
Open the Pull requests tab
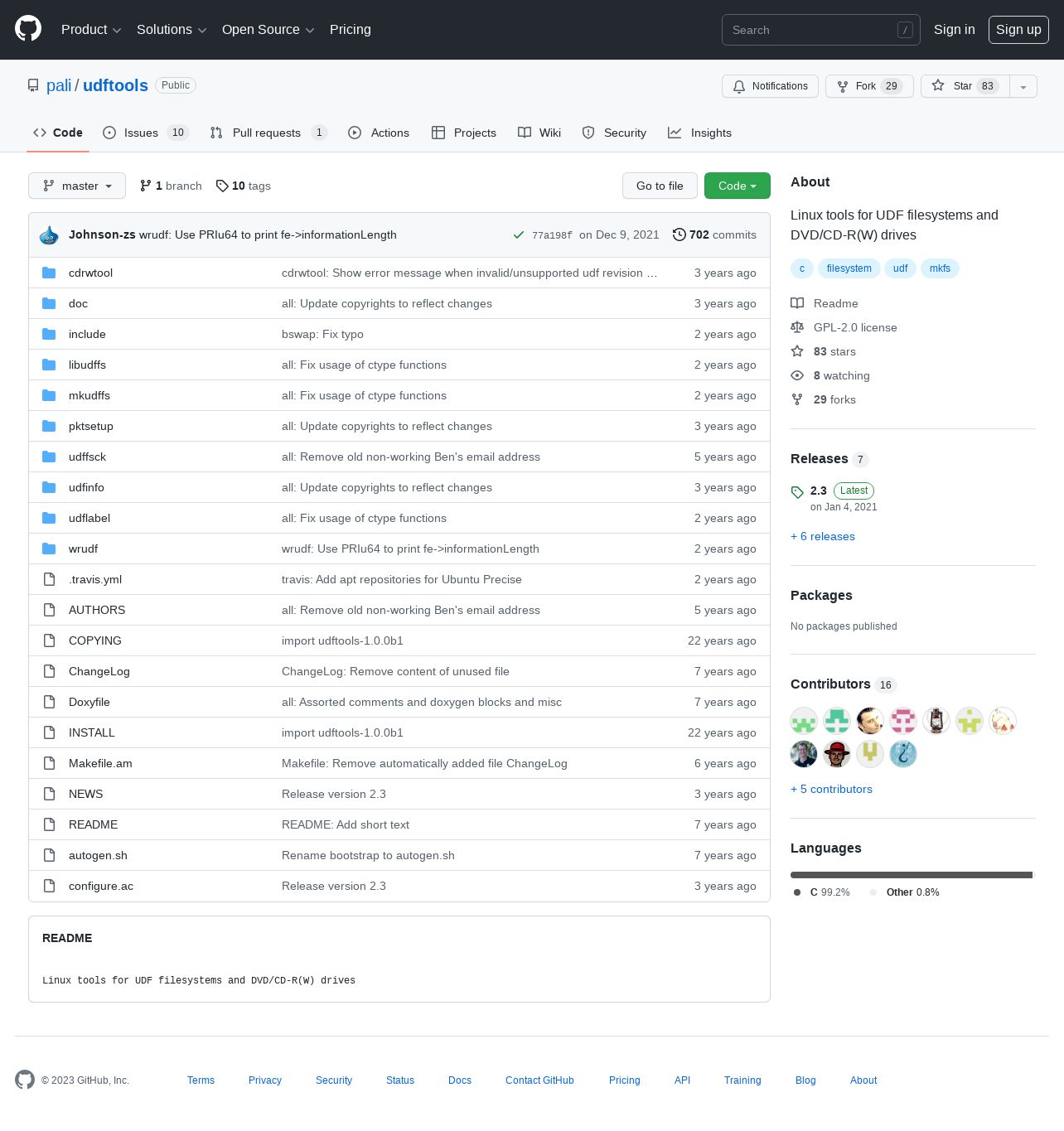tap(268, 133)
